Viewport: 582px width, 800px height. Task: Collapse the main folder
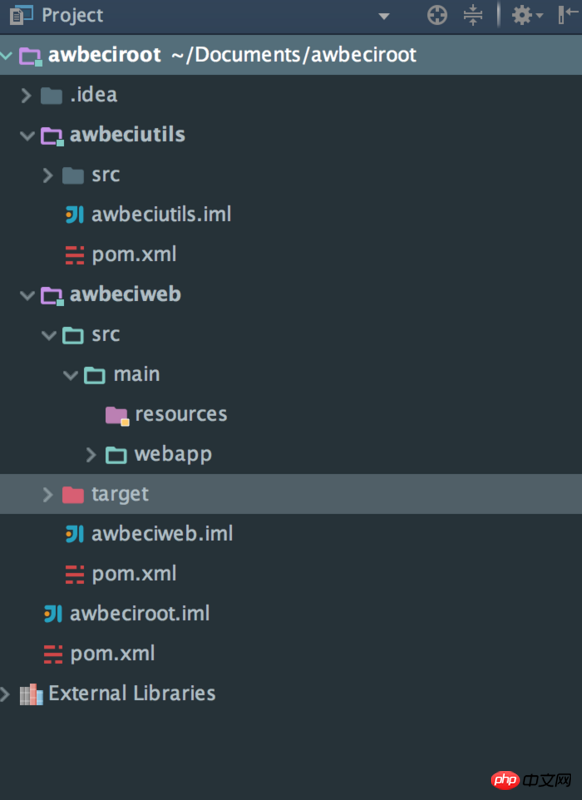coord(70,376)
